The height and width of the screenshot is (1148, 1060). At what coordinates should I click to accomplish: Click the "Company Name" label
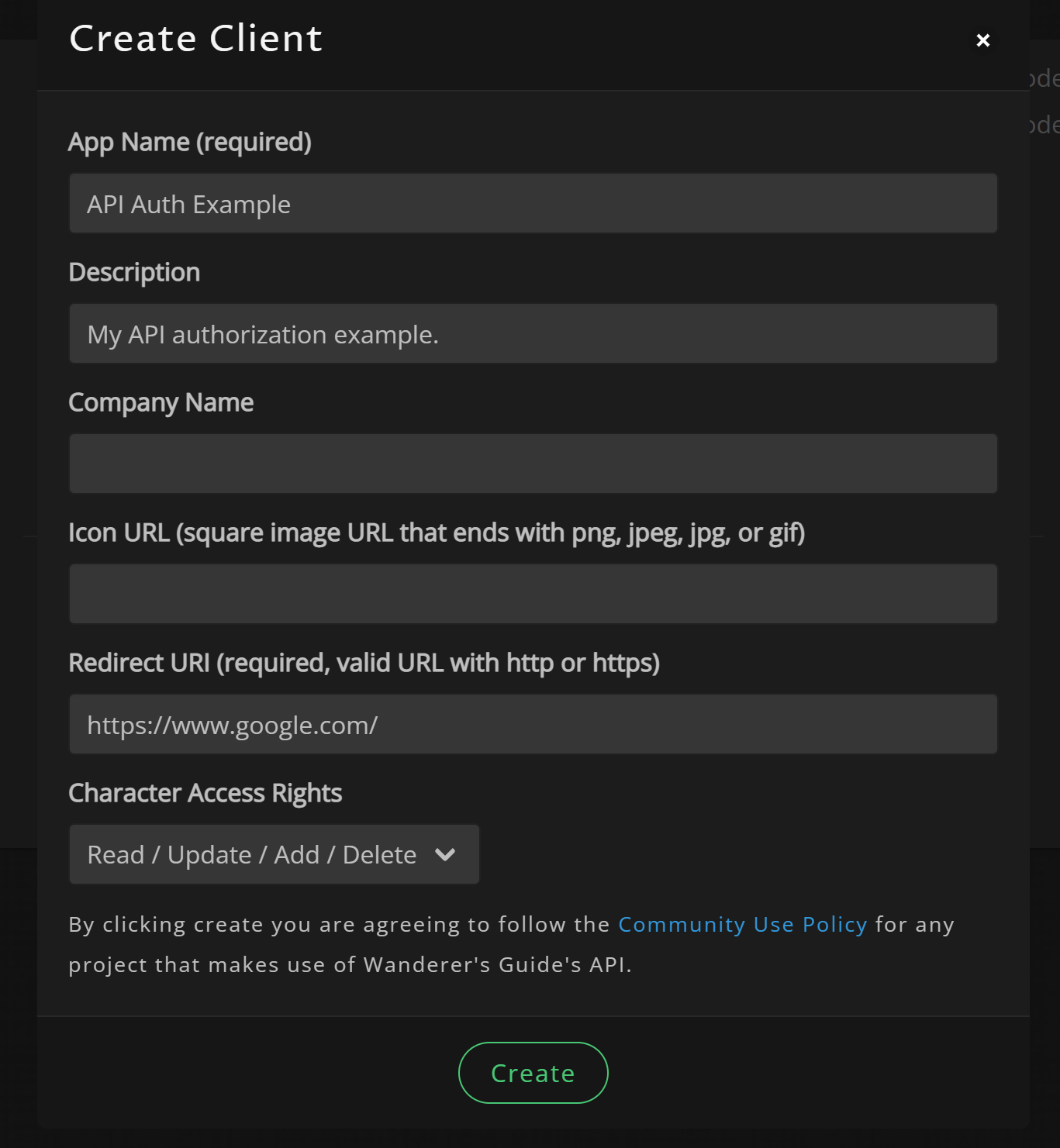point(161,402)
